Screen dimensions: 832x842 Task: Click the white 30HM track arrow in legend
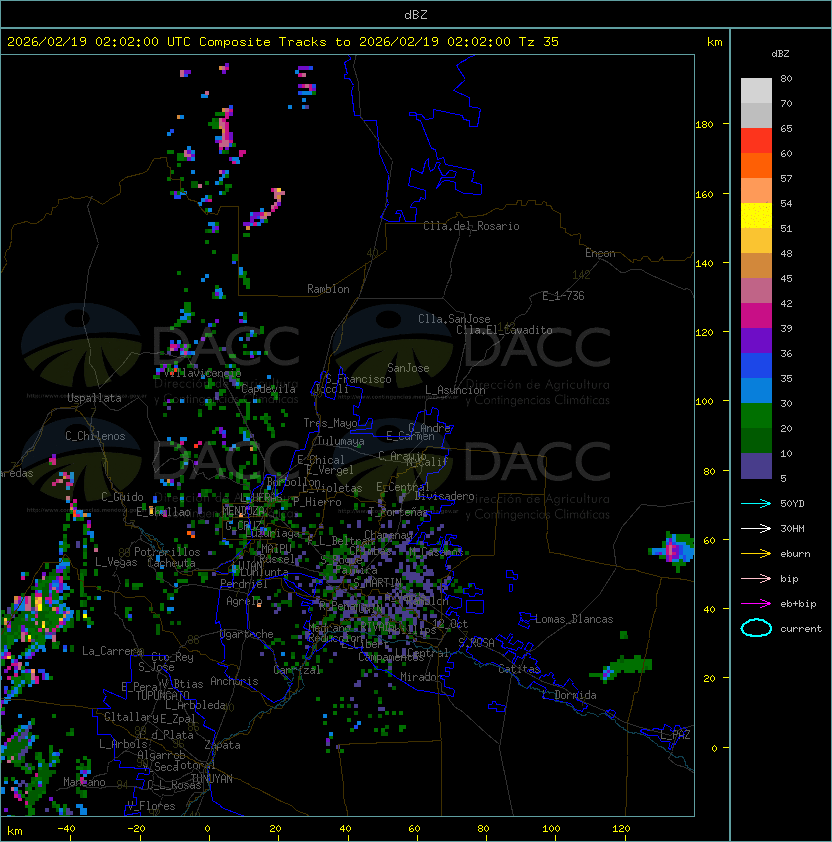[756, 528]
